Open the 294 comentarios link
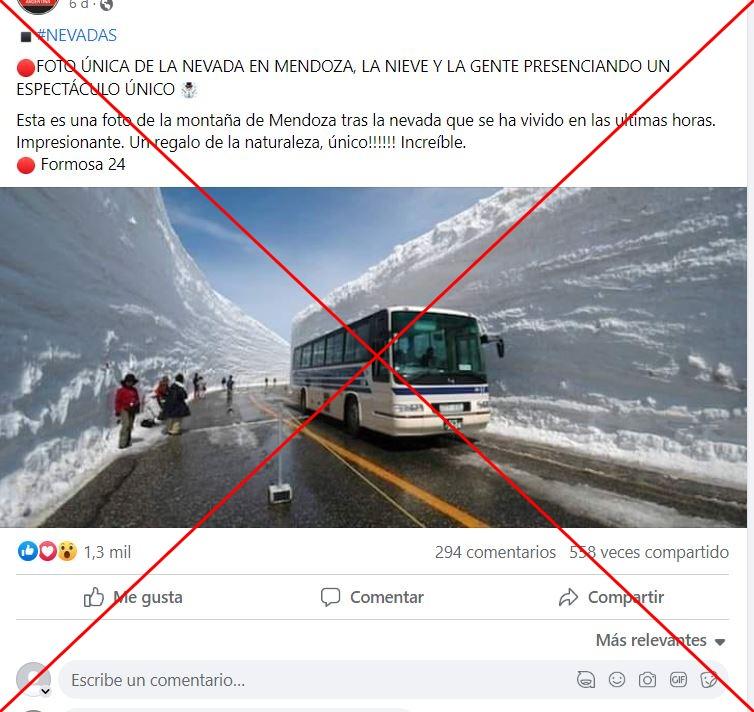 pyautogui.click(x=495, y=552)
